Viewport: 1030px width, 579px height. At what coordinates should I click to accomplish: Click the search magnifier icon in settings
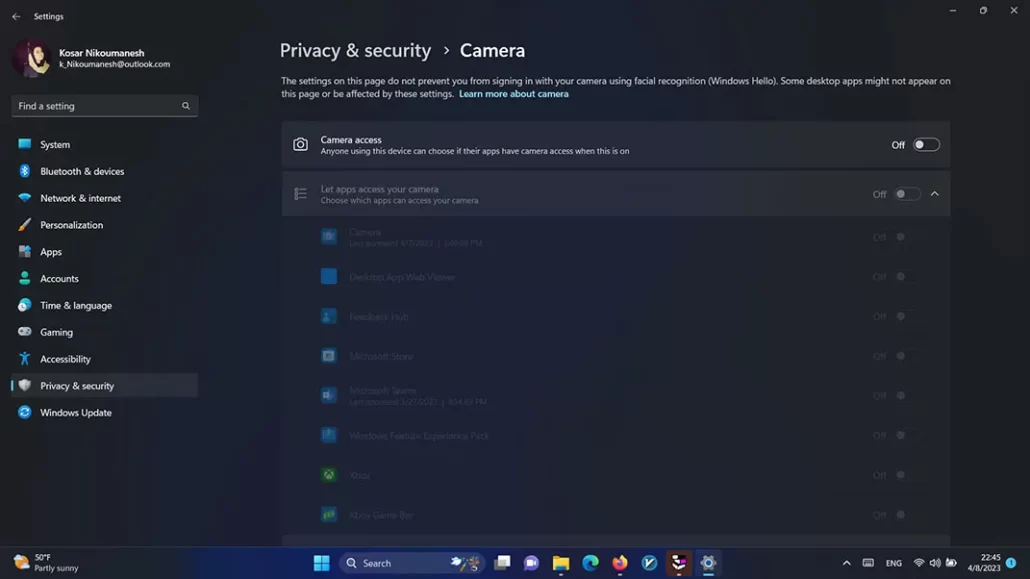click(x=186, y=106)
